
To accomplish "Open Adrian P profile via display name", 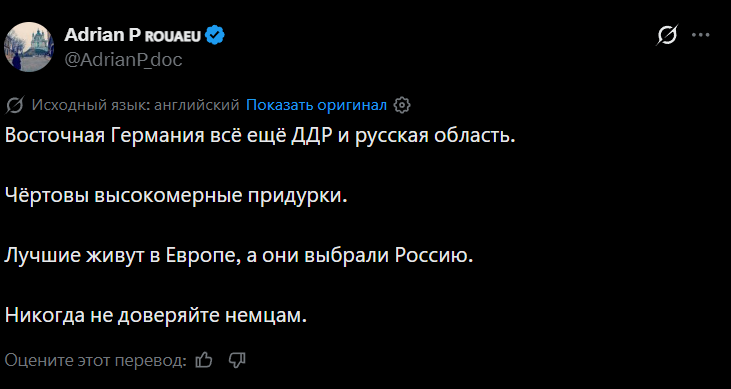I will [102, 35].
